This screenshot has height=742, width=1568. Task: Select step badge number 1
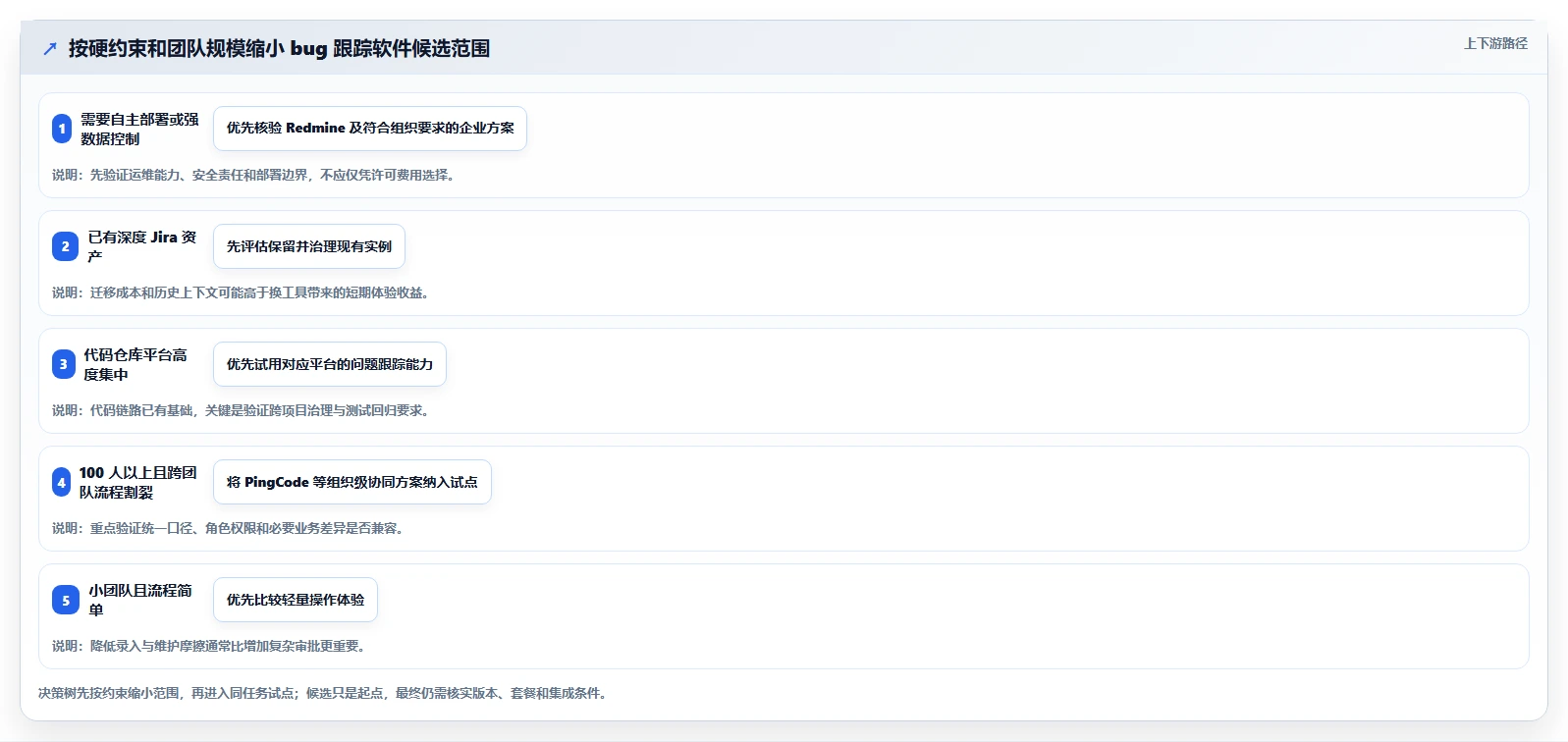tap(62, 129)
